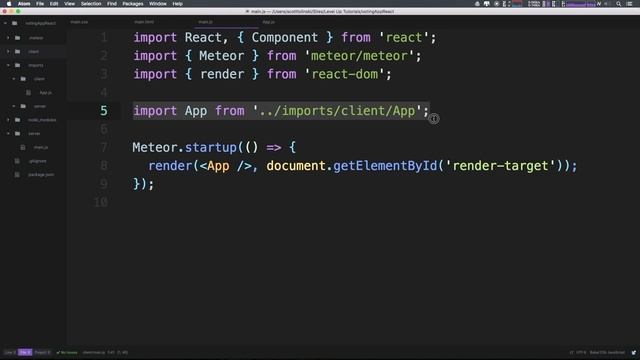Open Notification Center from the menu bar

(630, 4)
